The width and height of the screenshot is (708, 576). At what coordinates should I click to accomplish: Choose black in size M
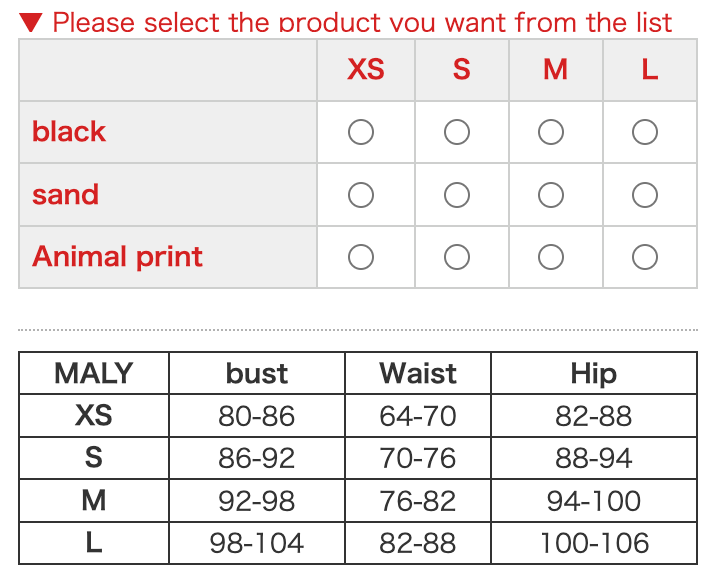551,132
